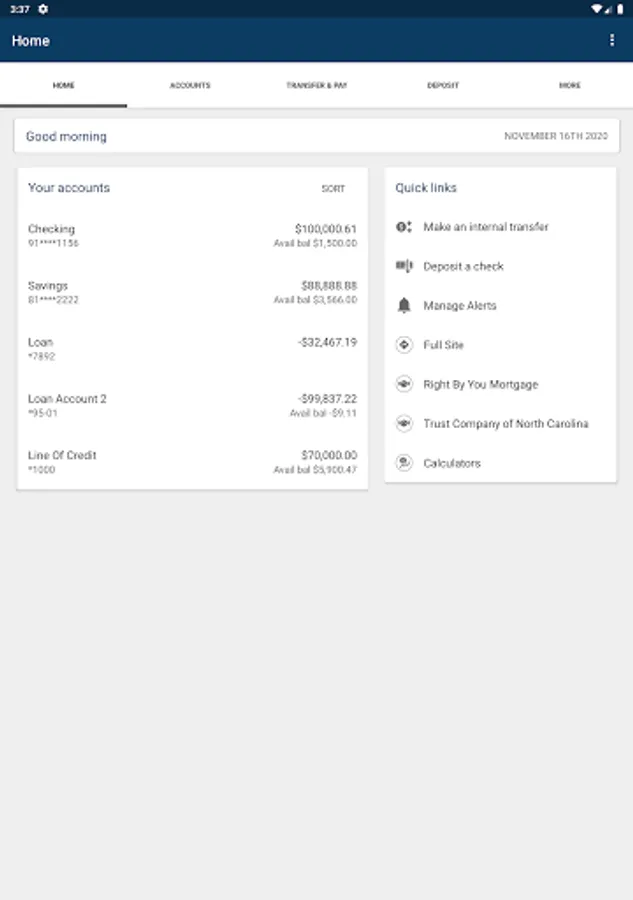View the Line Of Credit account
This screenshot has width=633, height=900.
click(192, 462)
